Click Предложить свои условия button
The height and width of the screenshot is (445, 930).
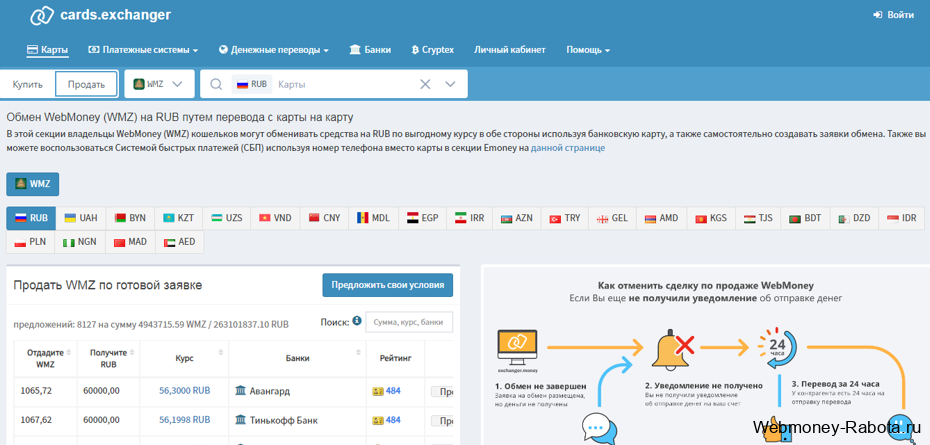coord(388,285)
